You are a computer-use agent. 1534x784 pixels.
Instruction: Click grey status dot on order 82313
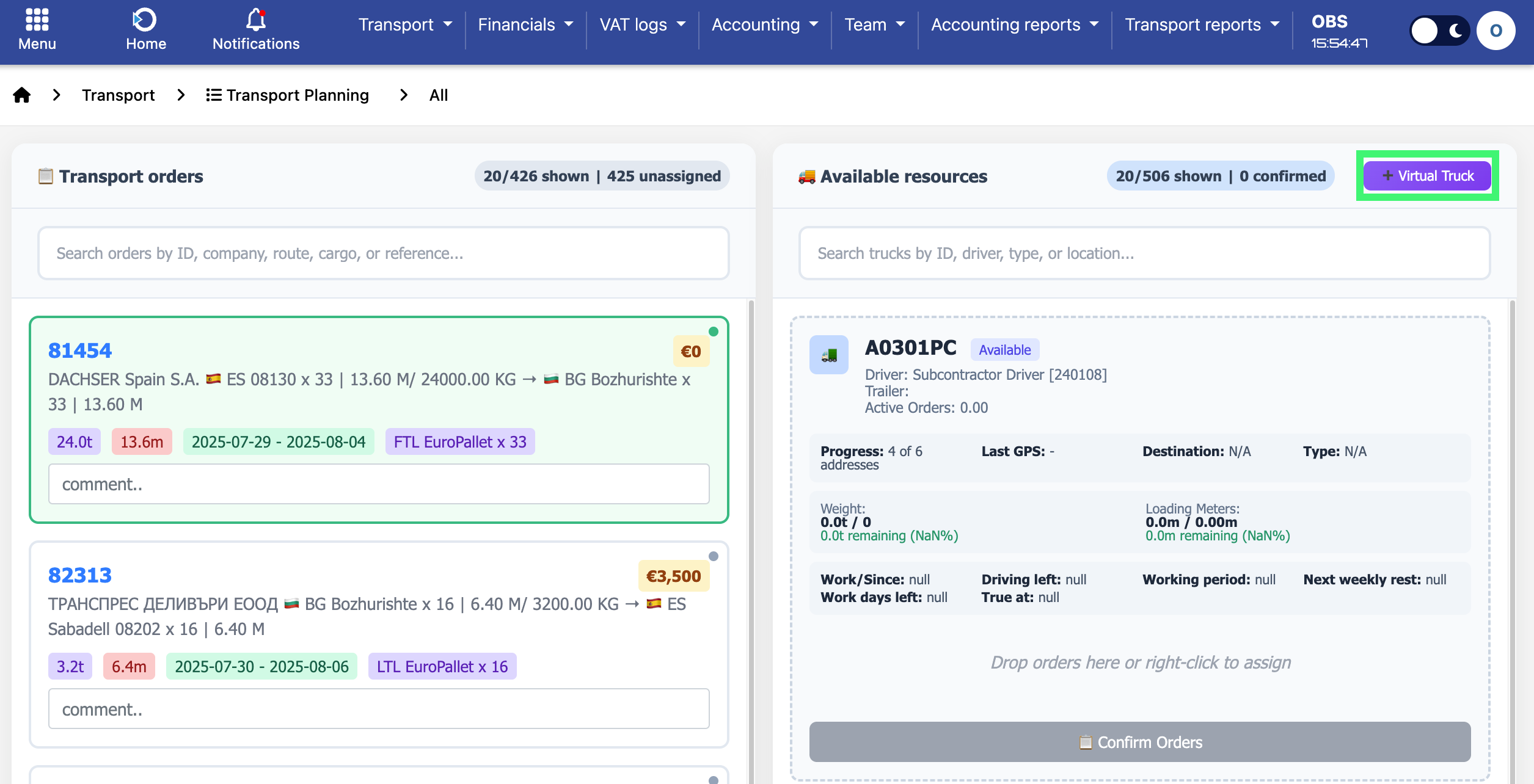[x=713, y=556]
